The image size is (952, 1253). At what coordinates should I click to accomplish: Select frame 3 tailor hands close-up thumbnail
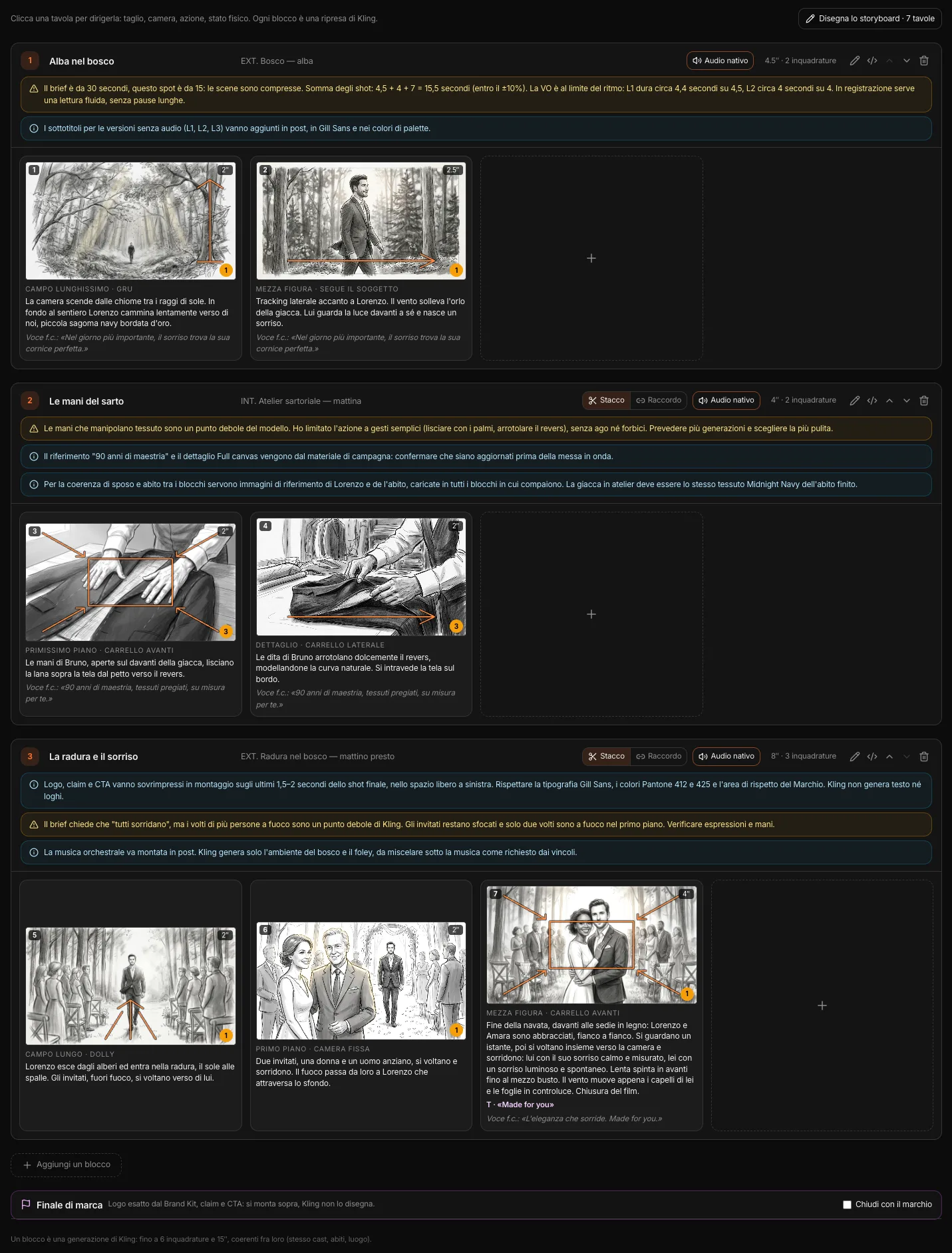(x=130, y=582)
